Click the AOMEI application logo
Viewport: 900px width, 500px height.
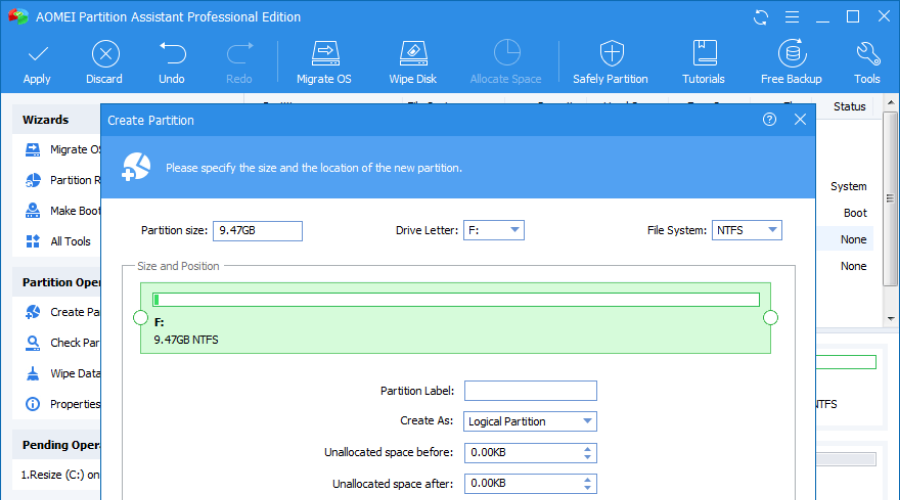(18, 17)
